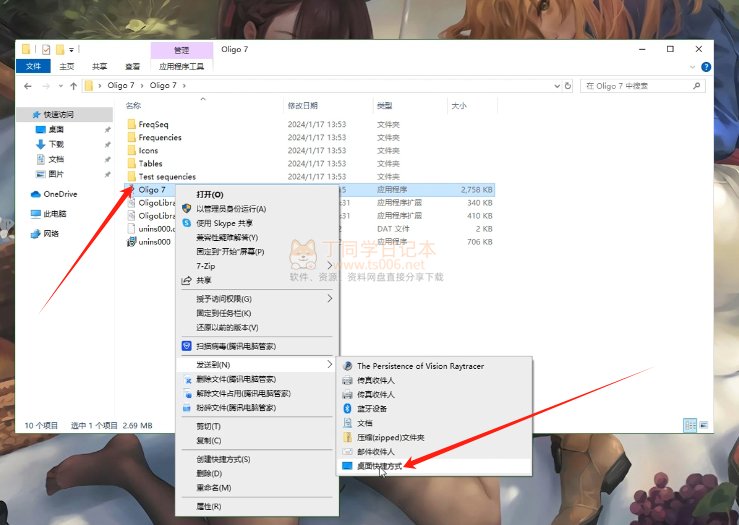Click the breadcrumb chevron after the last Oligo 7
739x525 pixels.
[184, 86]
